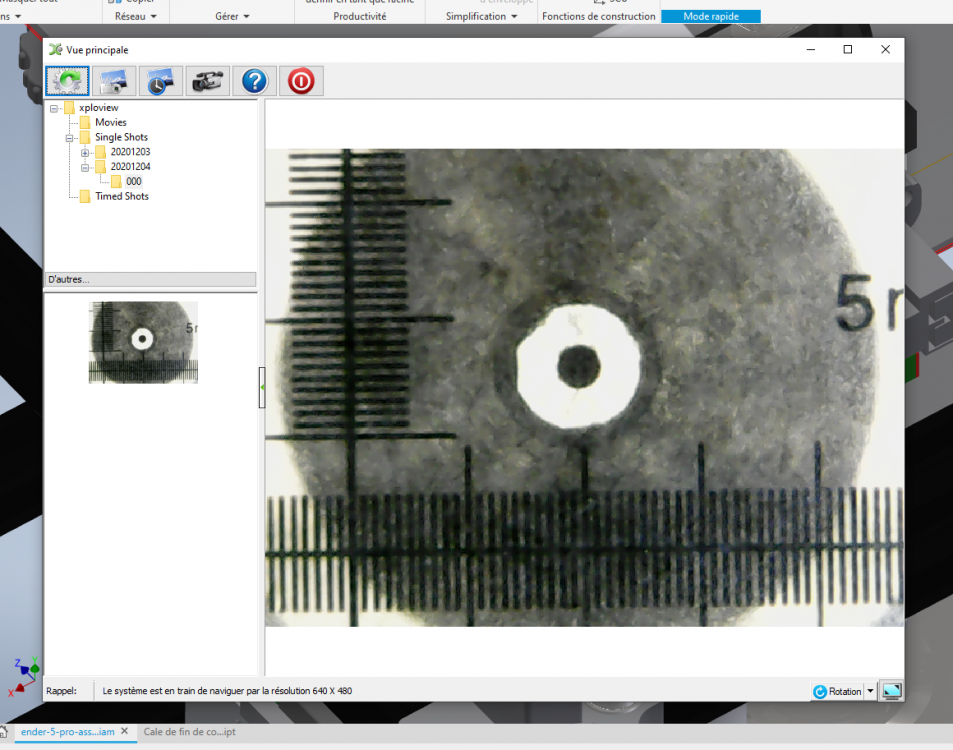
Task: Click the Rotation button
Action: (838, 691)
